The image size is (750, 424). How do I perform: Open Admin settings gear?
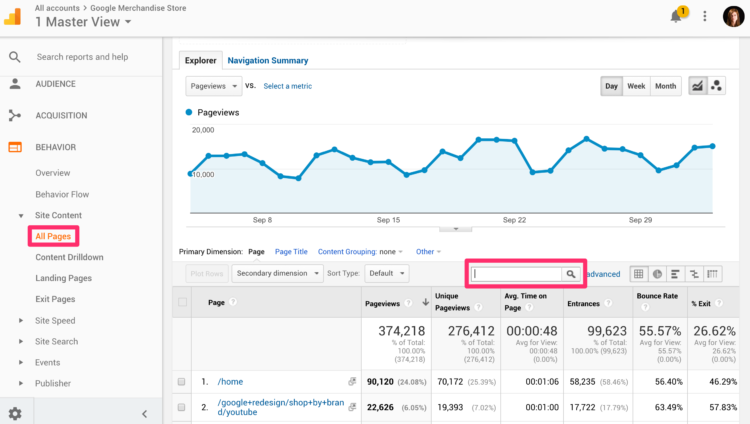tap(15, 413)
